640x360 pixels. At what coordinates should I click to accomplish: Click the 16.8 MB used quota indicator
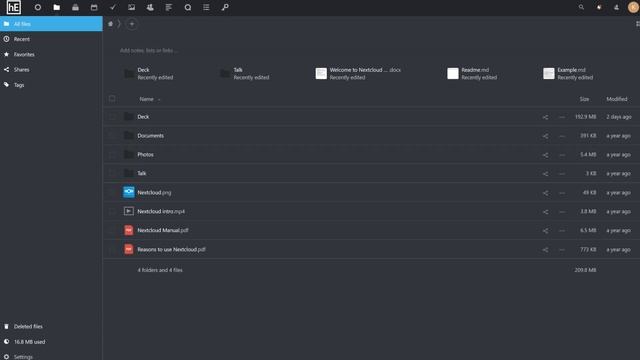pos(51,342)
